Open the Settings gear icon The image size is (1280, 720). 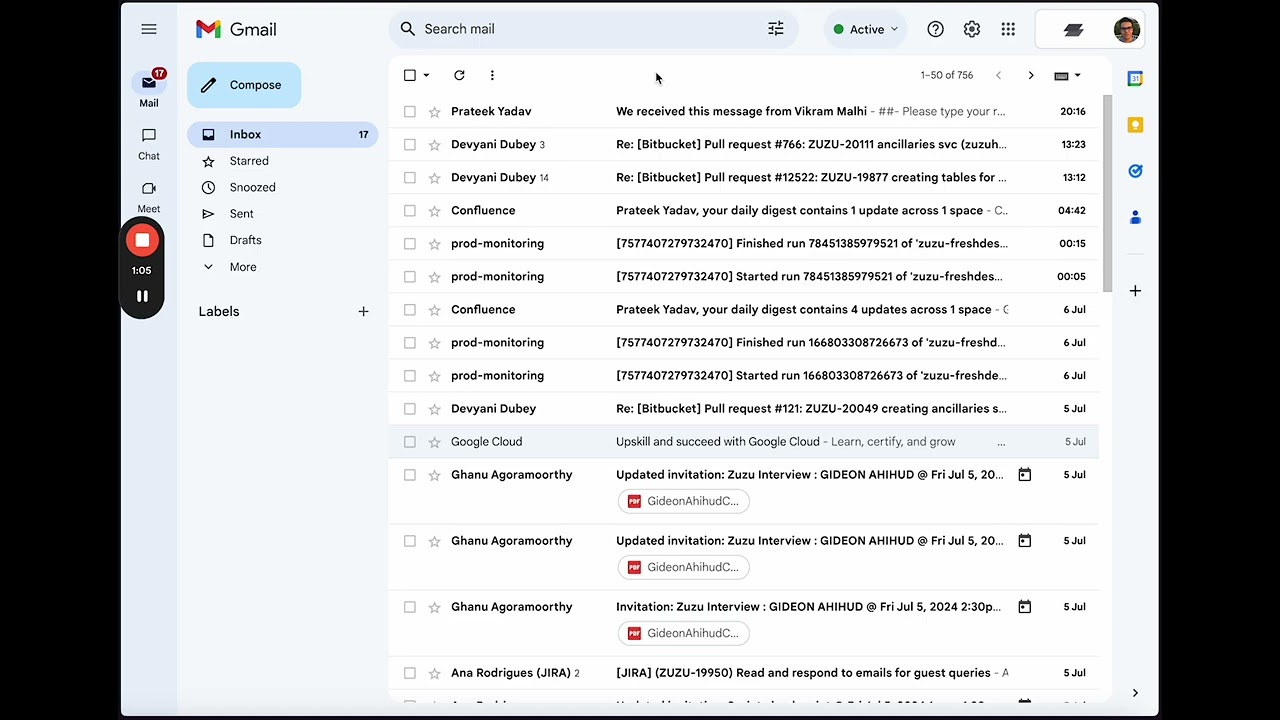coord(972,29)
